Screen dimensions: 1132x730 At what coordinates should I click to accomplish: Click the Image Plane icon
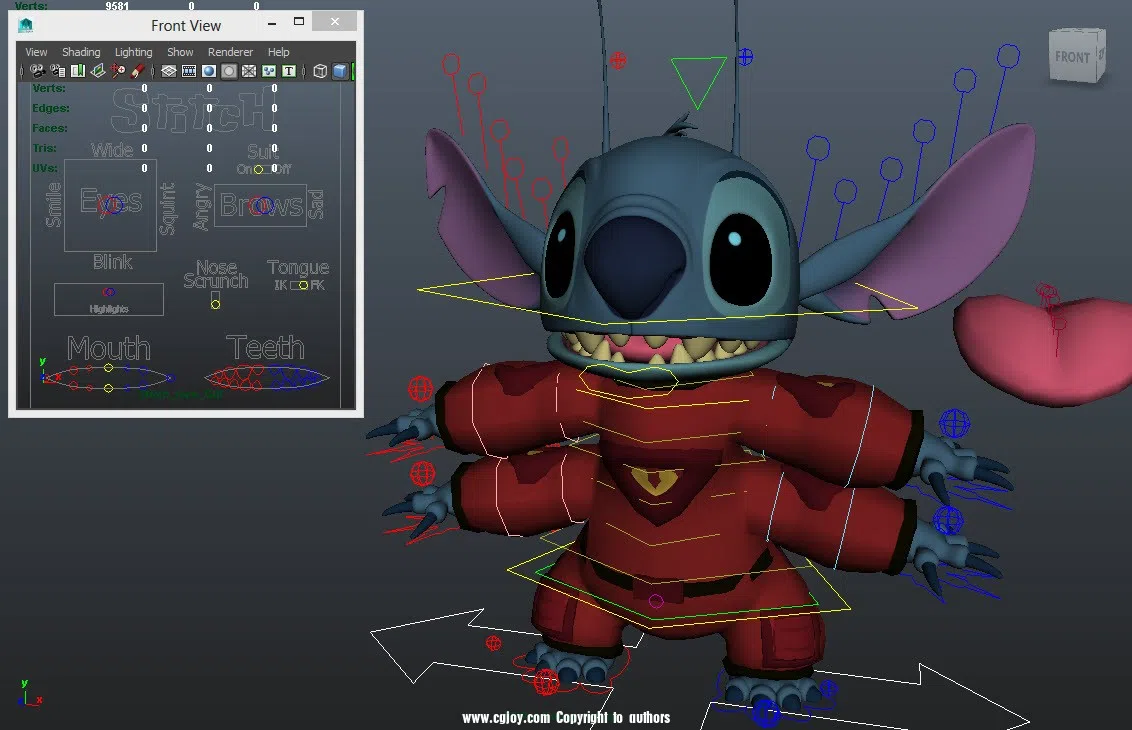pos(98,71)
